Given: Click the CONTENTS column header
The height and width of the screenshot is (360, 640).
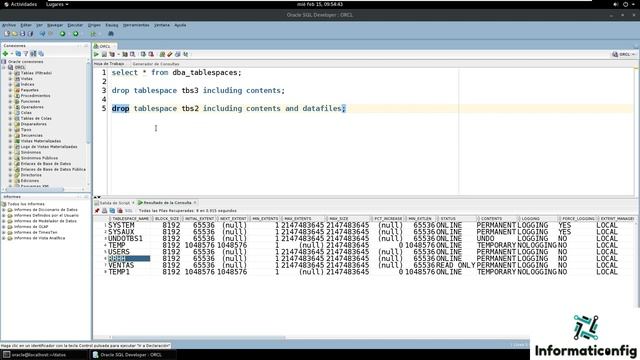Looking at the screenshot, I should [491, 219].
